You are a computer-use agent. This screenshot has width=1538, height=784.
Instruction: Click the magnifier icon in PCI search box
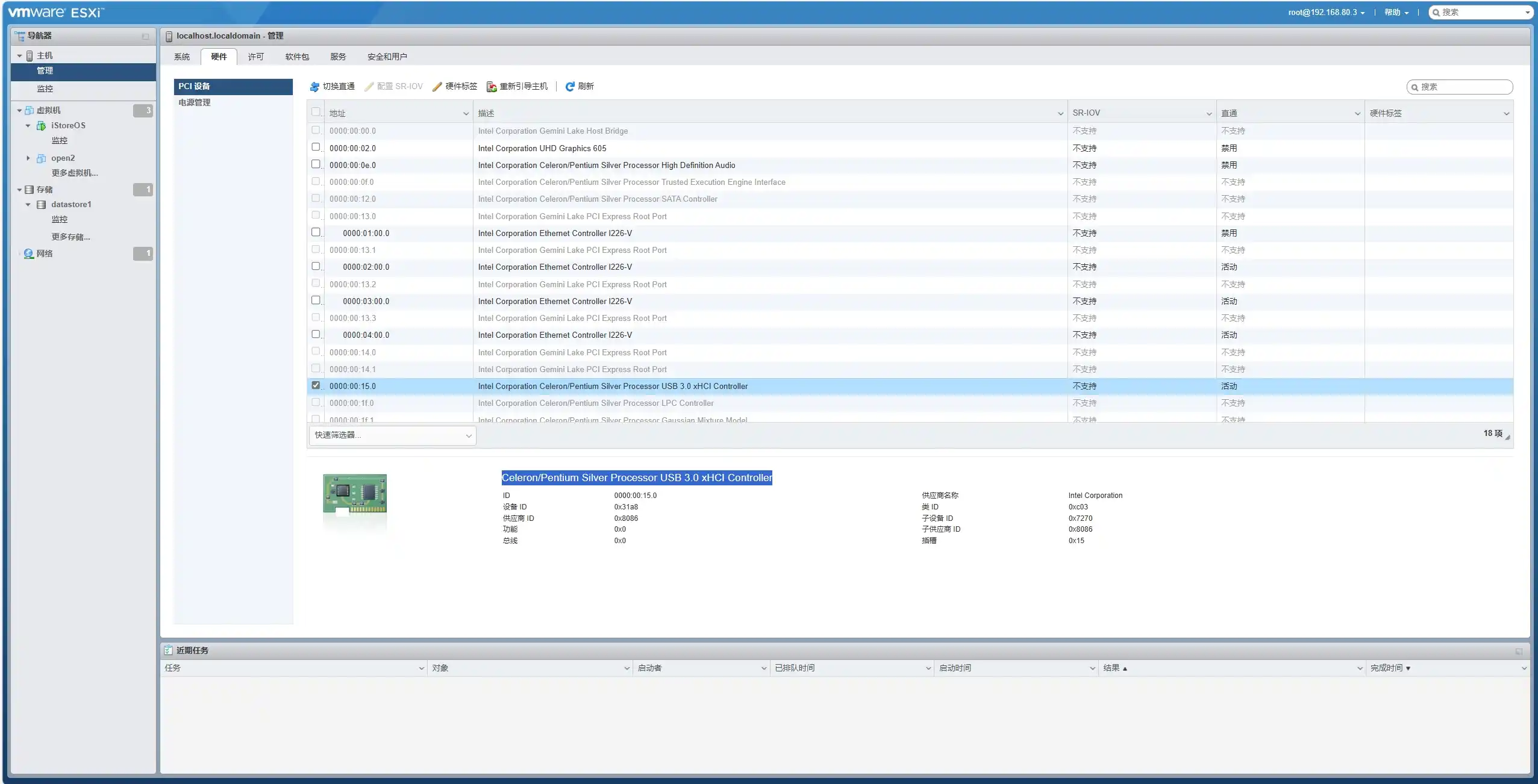(1415, 87)
